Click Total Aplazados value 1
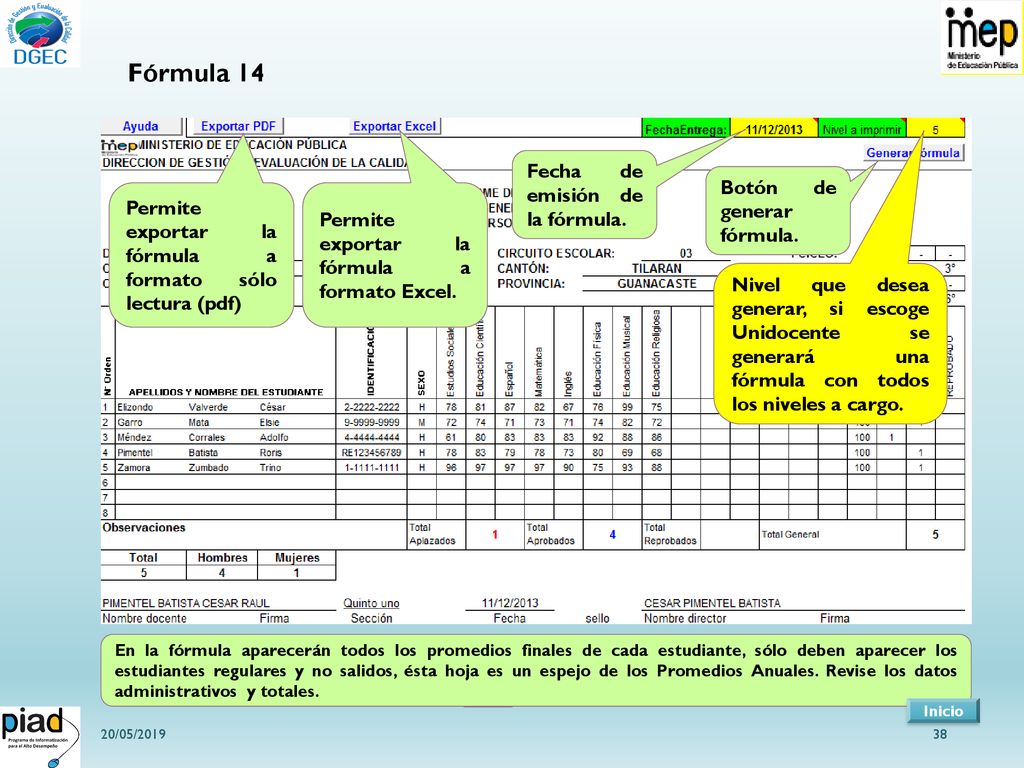 click(495, 534)
